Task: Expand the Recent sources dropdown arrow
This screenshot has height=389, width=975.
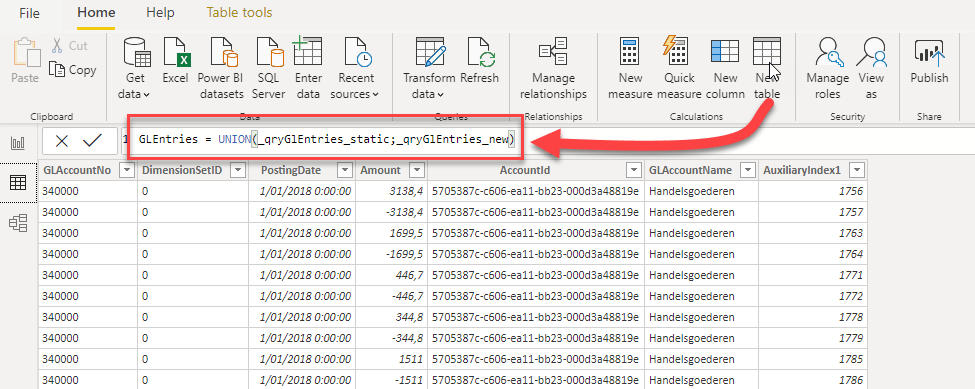Action: click(x=376, y=95)
